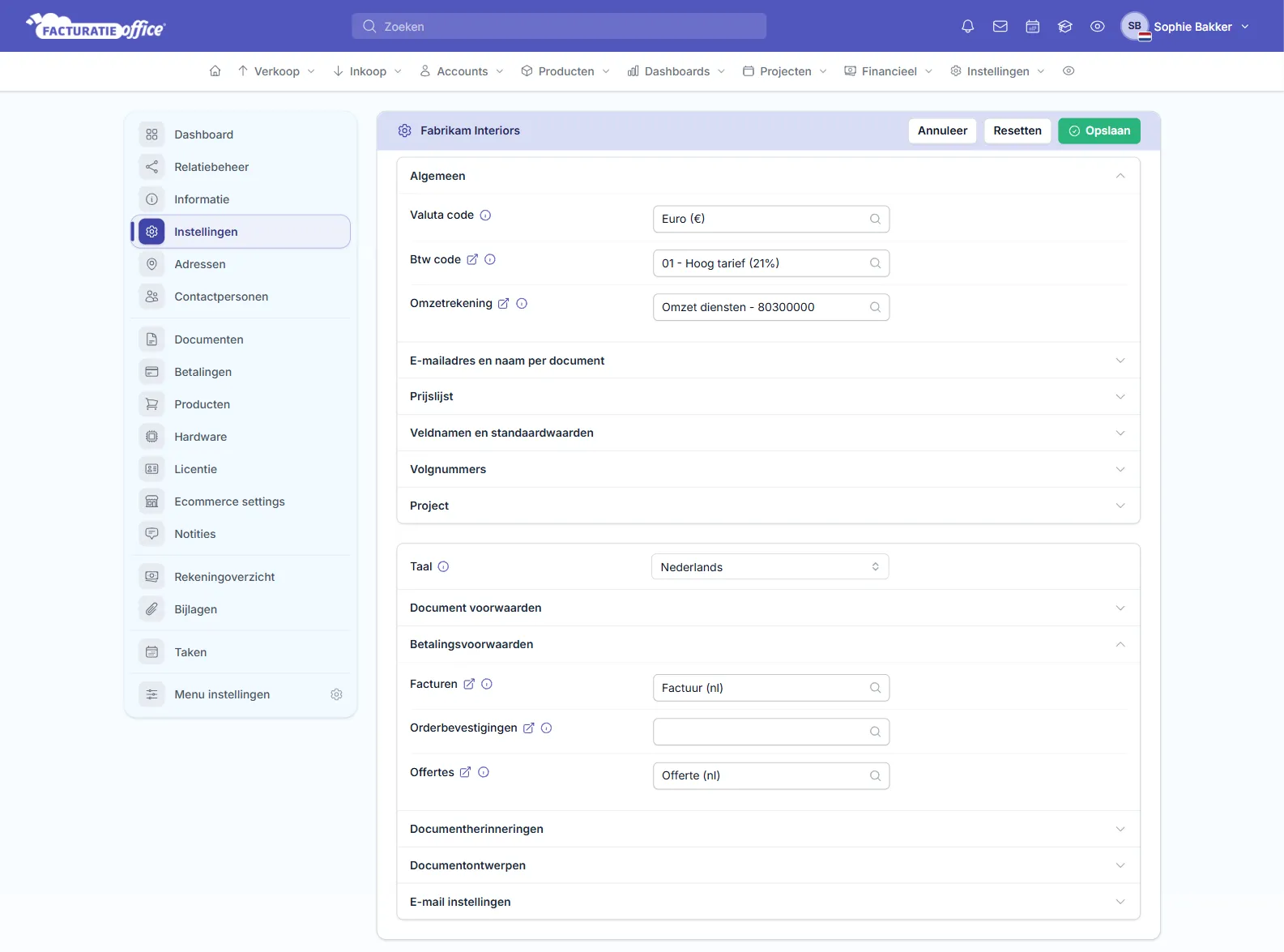Go to home icon in navigation bar
1284x952 pixels.
point(215,71)
